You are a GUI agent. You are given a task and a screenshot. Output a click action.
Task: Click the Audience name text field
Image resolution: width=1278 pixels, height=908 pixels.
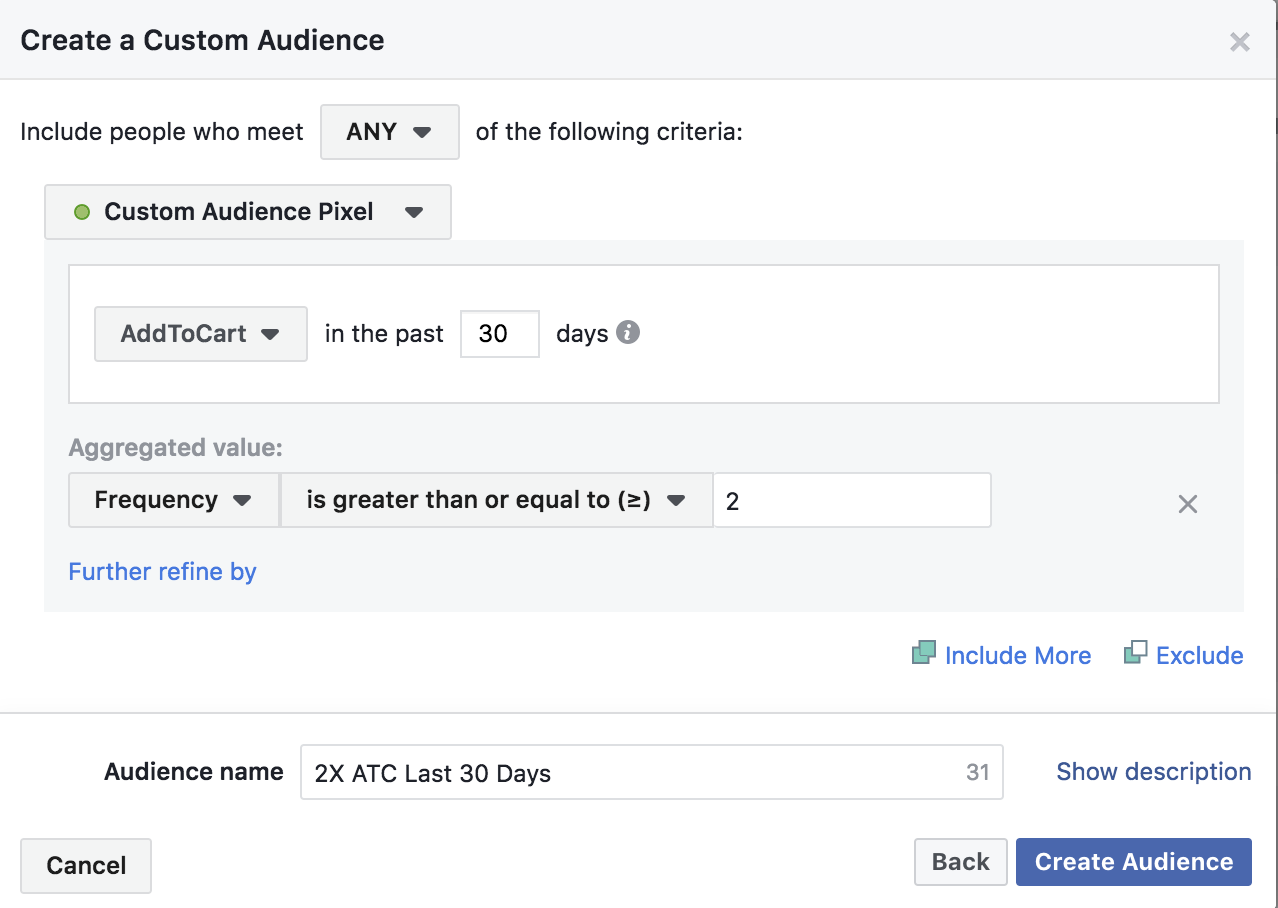[x=652, y=772]
